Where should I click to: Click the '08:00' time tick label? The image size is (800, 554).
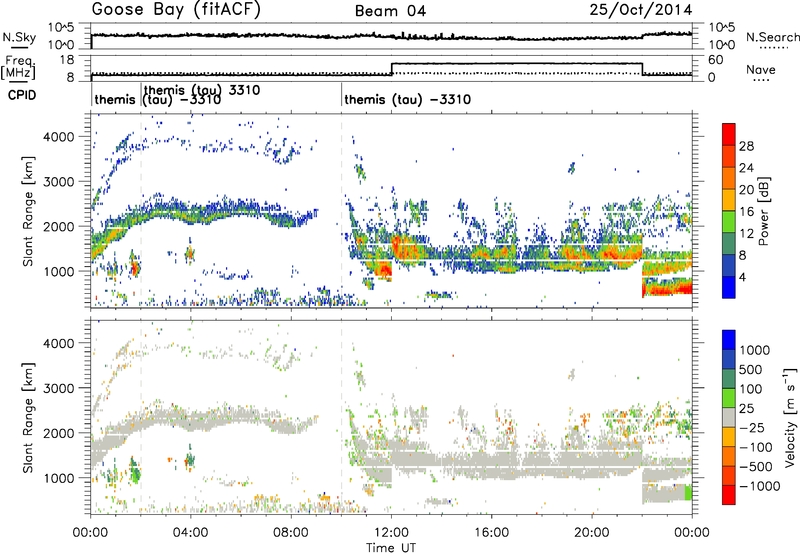click(x=291, y=533)
